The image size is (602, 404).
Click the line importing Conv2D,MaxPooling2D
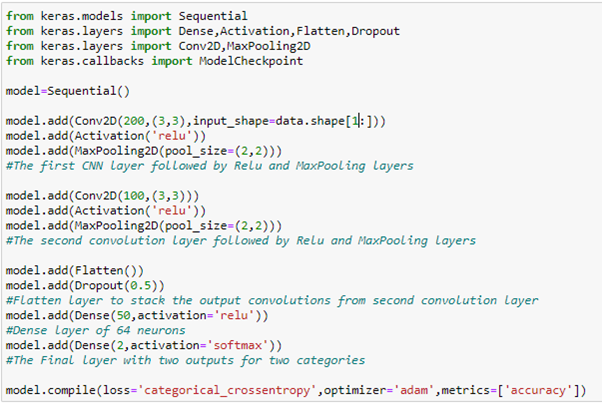click(x=158, y=46)
